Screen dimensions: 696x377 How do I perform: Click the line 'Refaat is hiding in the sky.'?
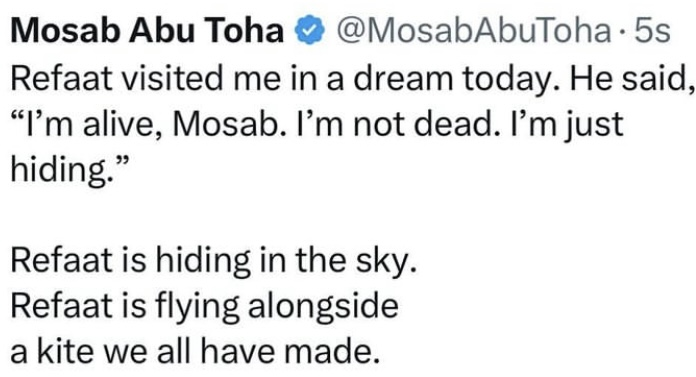pyautogui.click(x=214, y=261)
